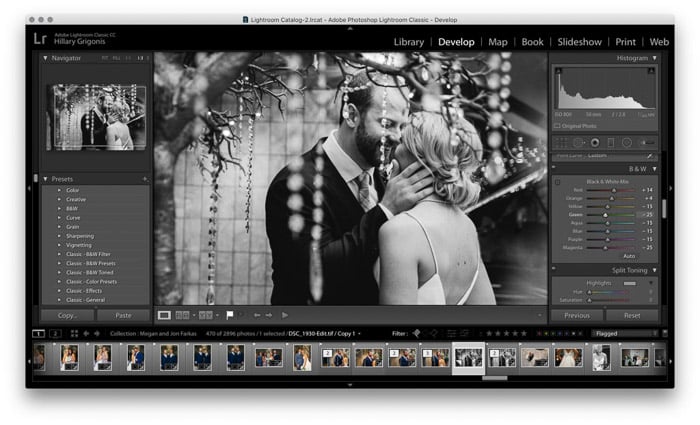The width and height of the screenshot is (700, 425).
Task: Collapse the Presets panel
Action: [x=45, y=179]
